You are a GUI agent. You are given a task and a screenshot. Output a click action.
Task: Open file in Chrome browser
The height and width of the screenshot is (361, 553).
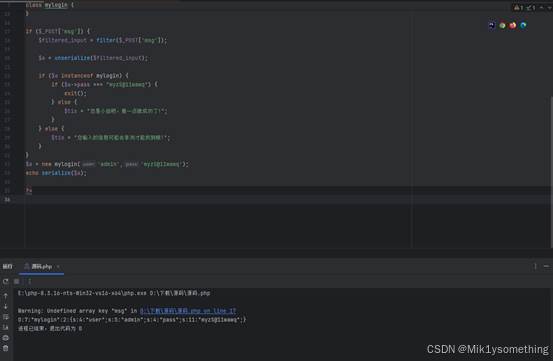502,25
